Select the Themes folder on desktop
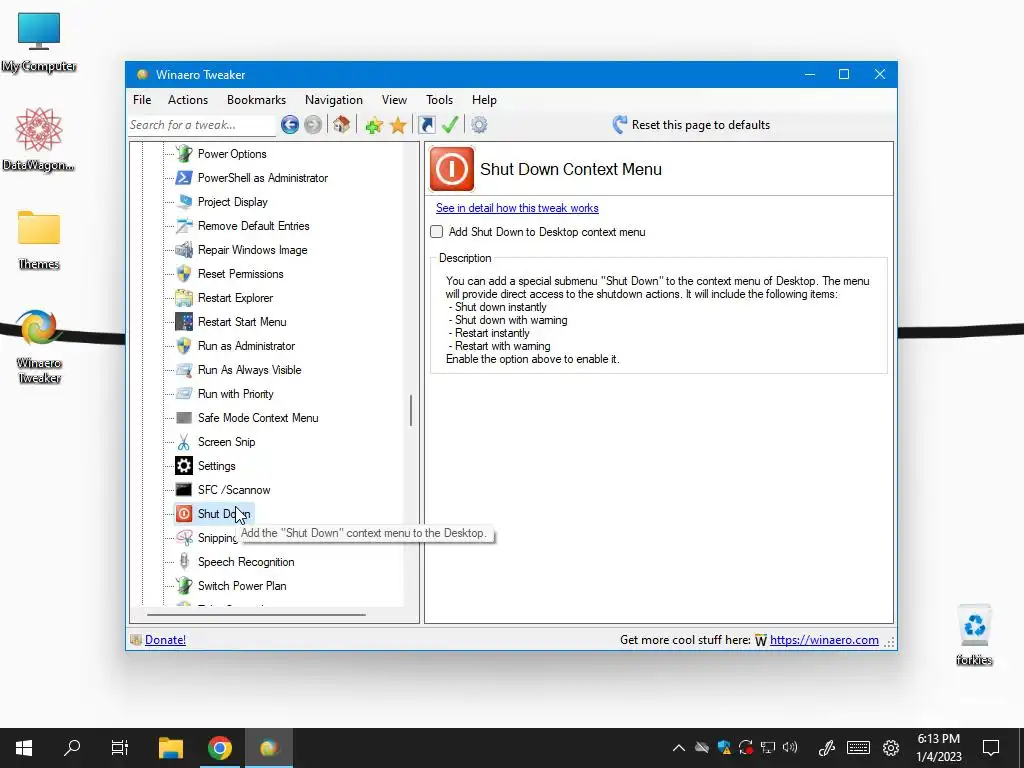The image size is (1024, 768). [39, 240]
